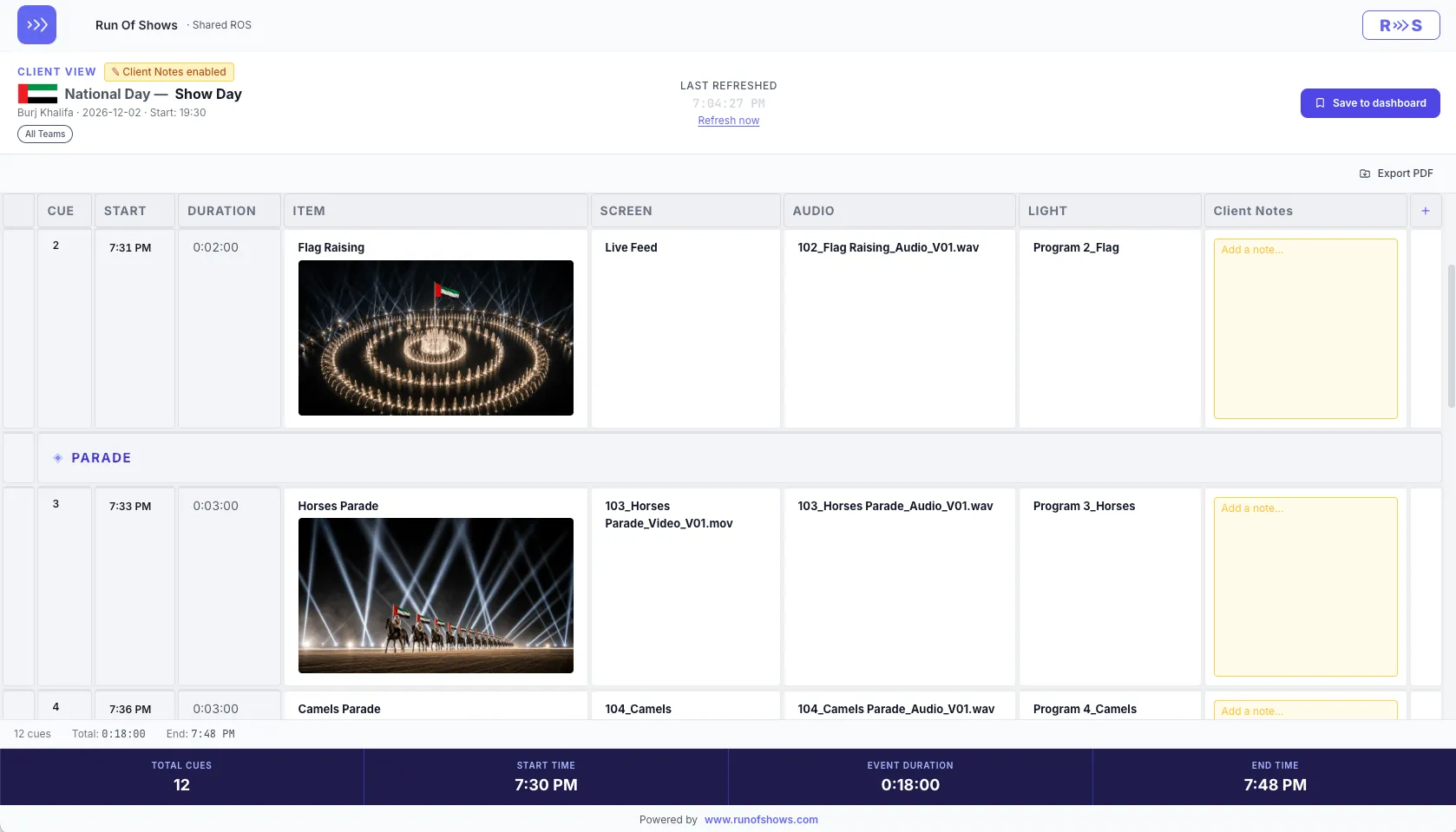Click cue number 3
Screen dimensions: 1456x832
[x=56, y=504]
